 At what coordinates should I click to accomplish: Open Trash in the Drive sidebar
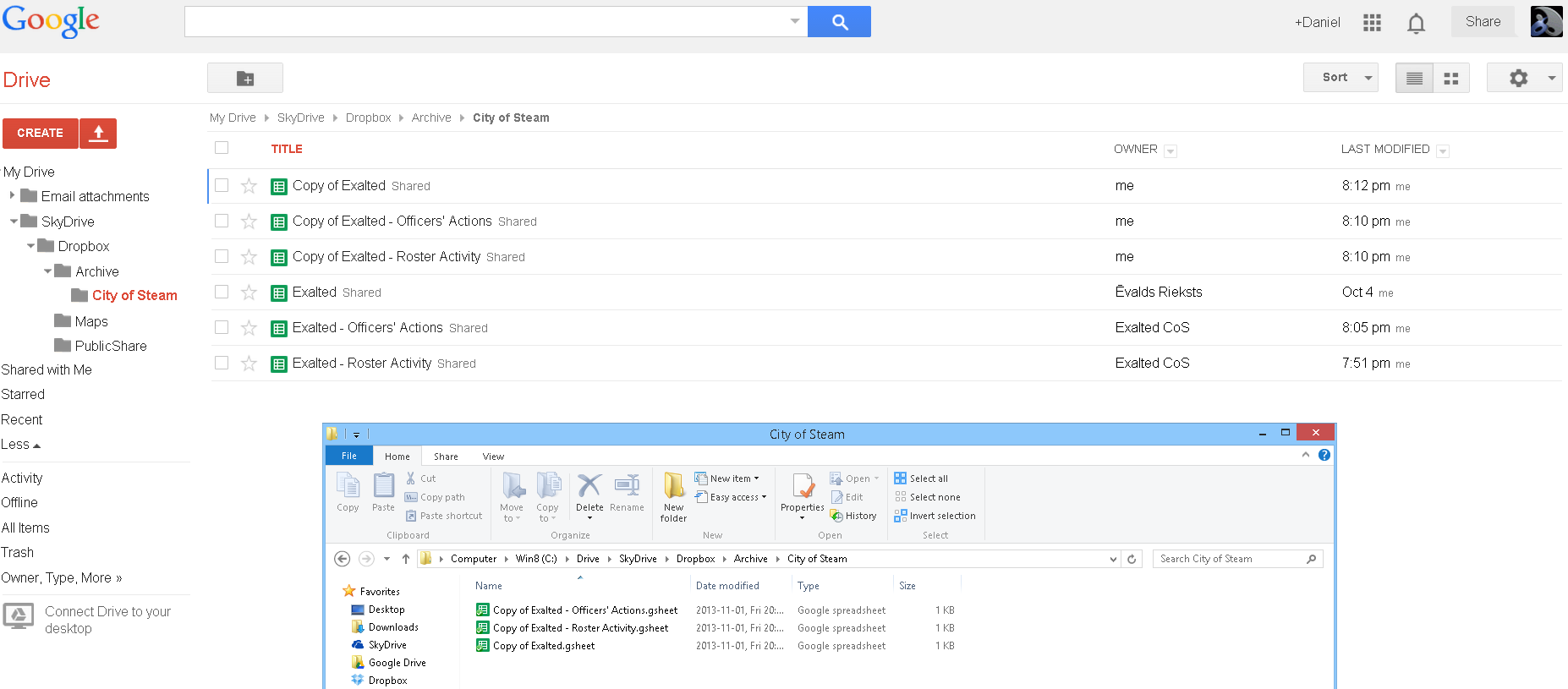coord(18,552)
